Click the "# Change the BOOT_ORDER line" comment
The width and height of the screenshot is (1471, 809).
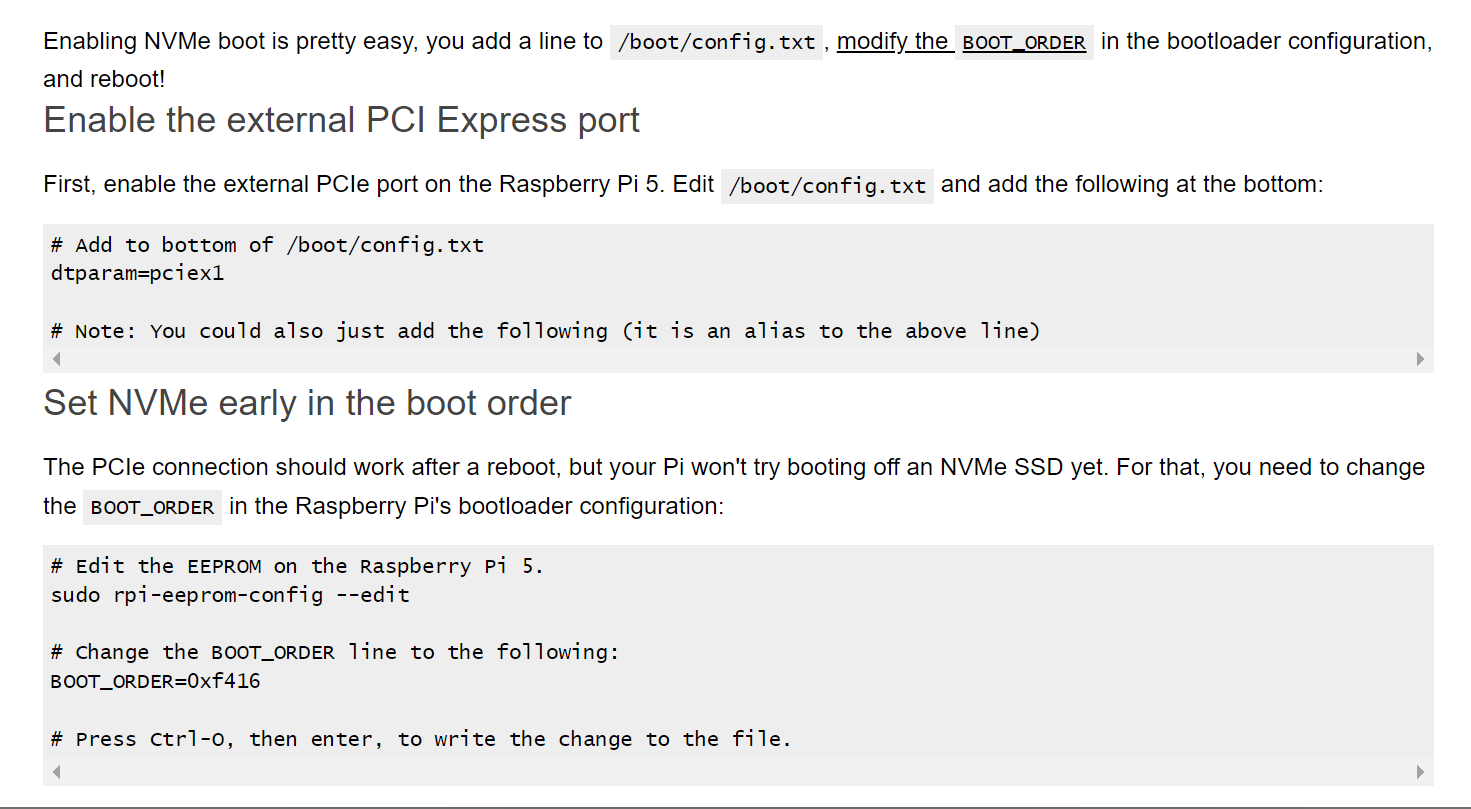tap(335, 653)
